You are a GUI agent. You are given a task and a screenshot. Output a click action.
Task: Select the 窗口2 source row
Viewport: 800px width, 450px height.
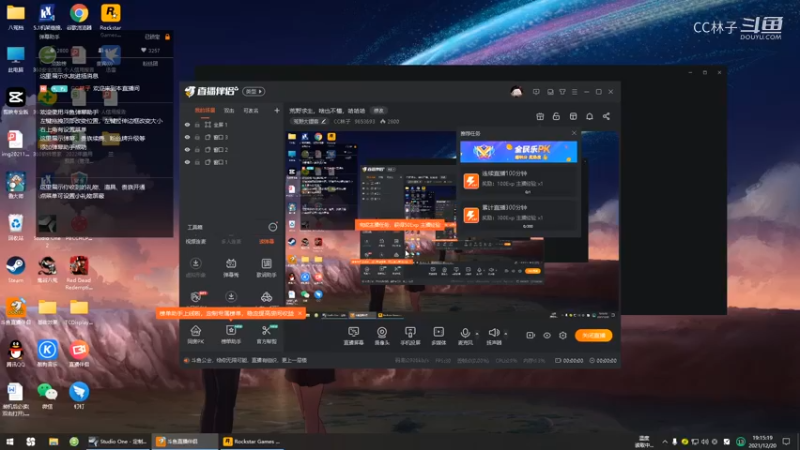coord(232,149)
